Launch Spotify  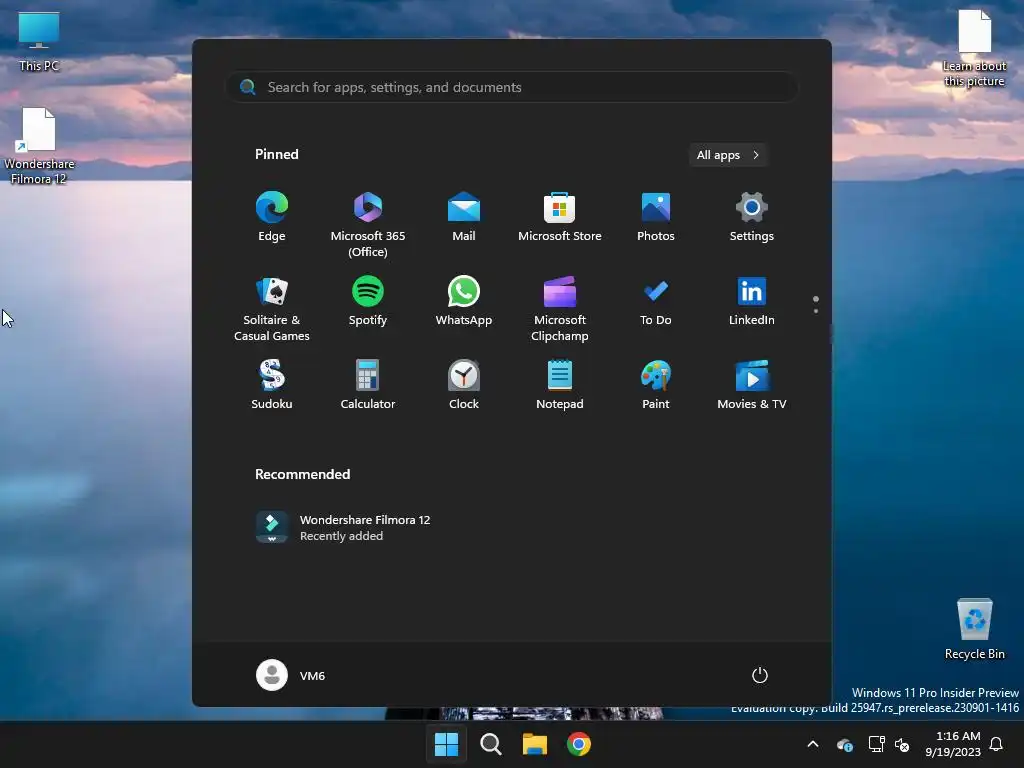click(368, 301)
